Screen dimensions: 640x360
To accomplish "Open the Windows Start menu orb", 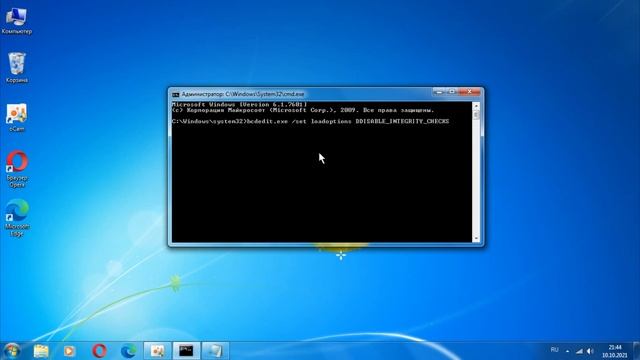I will [12, 351].
